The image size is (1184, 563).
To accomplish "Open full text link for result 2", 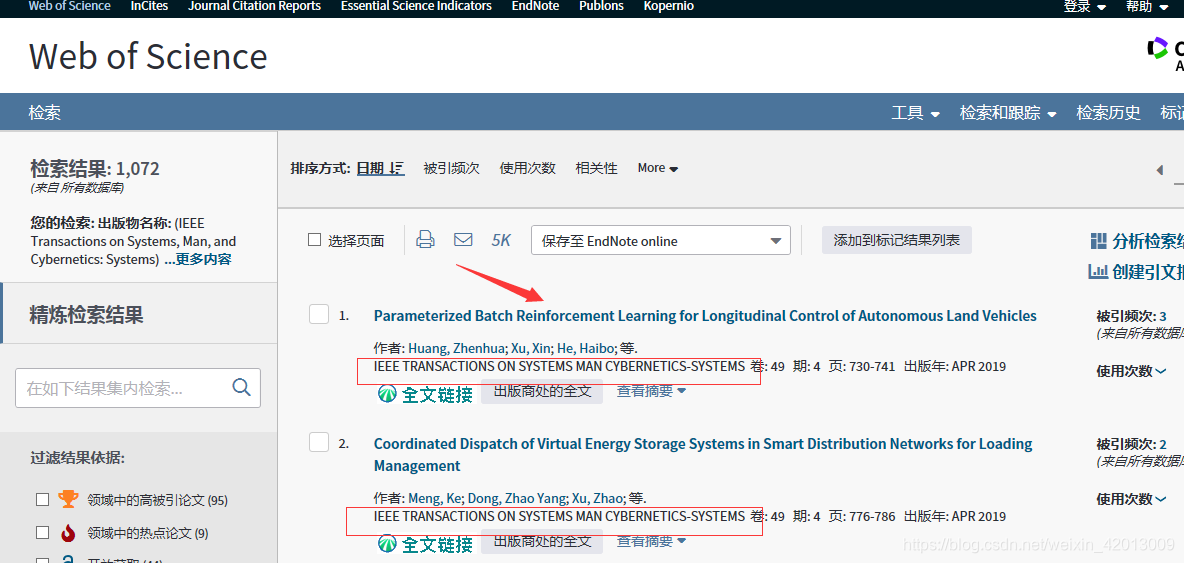I will 425,543.
